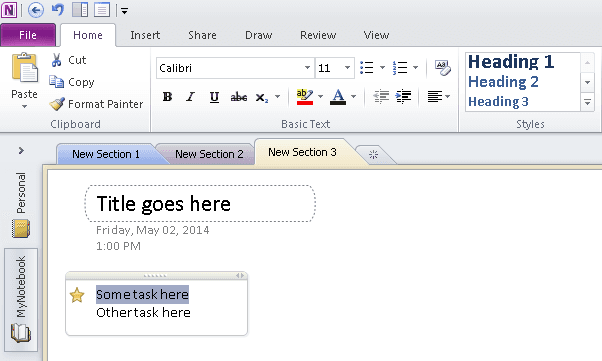
Task: Click the Styles gallery scroll down arrow
Action: coord(587,82)
